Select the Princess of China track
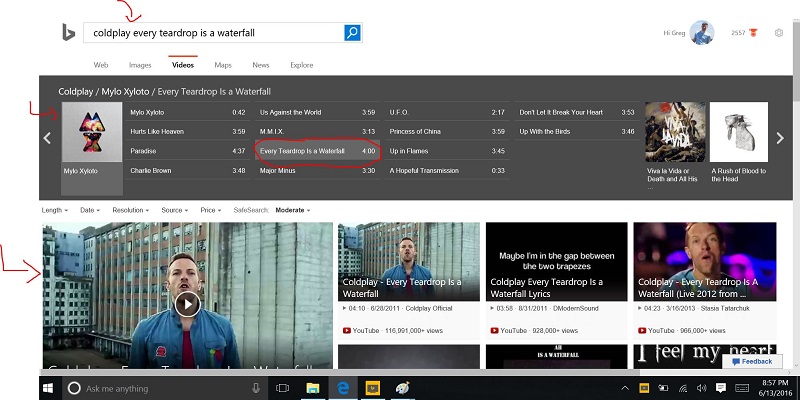 [x=447, y=132]
